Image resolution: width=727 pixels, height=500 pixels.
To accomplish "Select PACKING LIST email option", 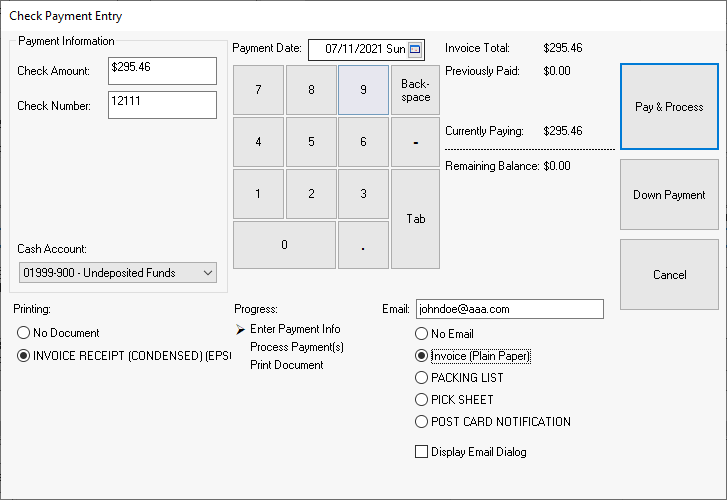I will click(x=421, y=378).
